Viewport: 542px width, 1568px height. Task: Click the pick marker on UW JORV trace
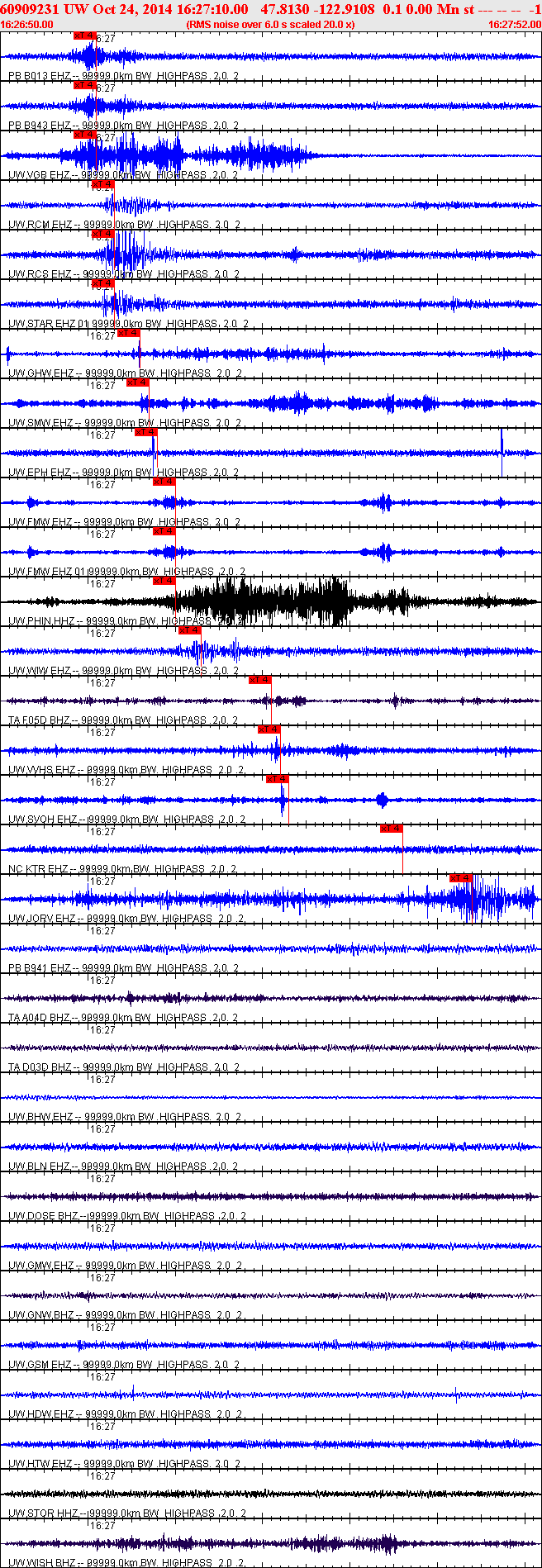(x=461, y=878)
